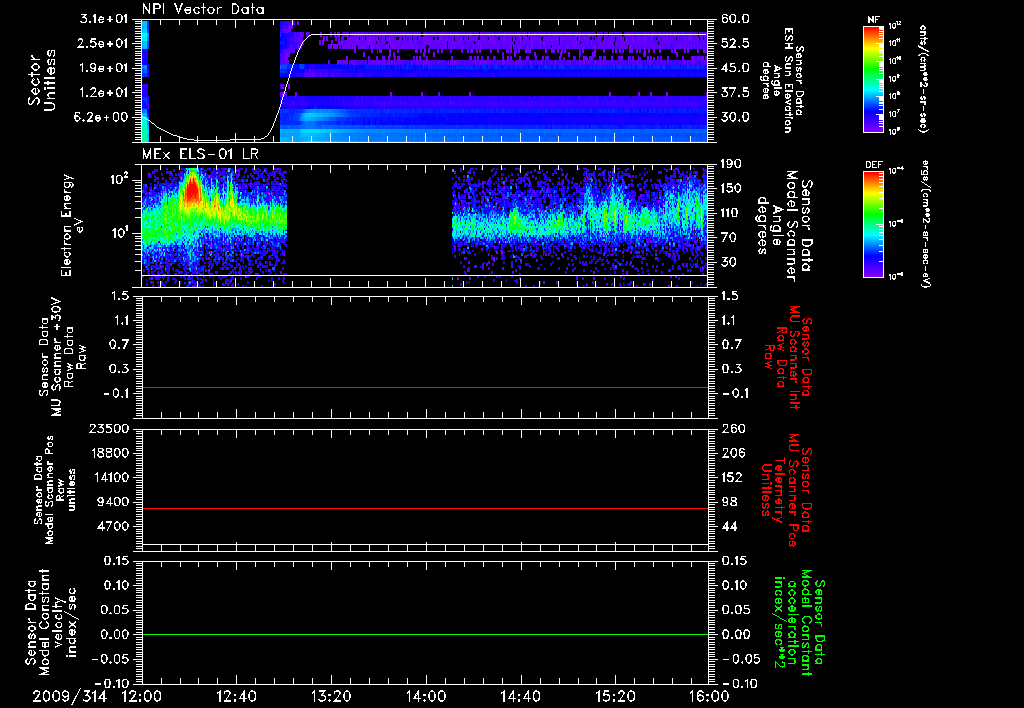Click the "14100" scanner position tick
1024x708 pixels.
112,477
